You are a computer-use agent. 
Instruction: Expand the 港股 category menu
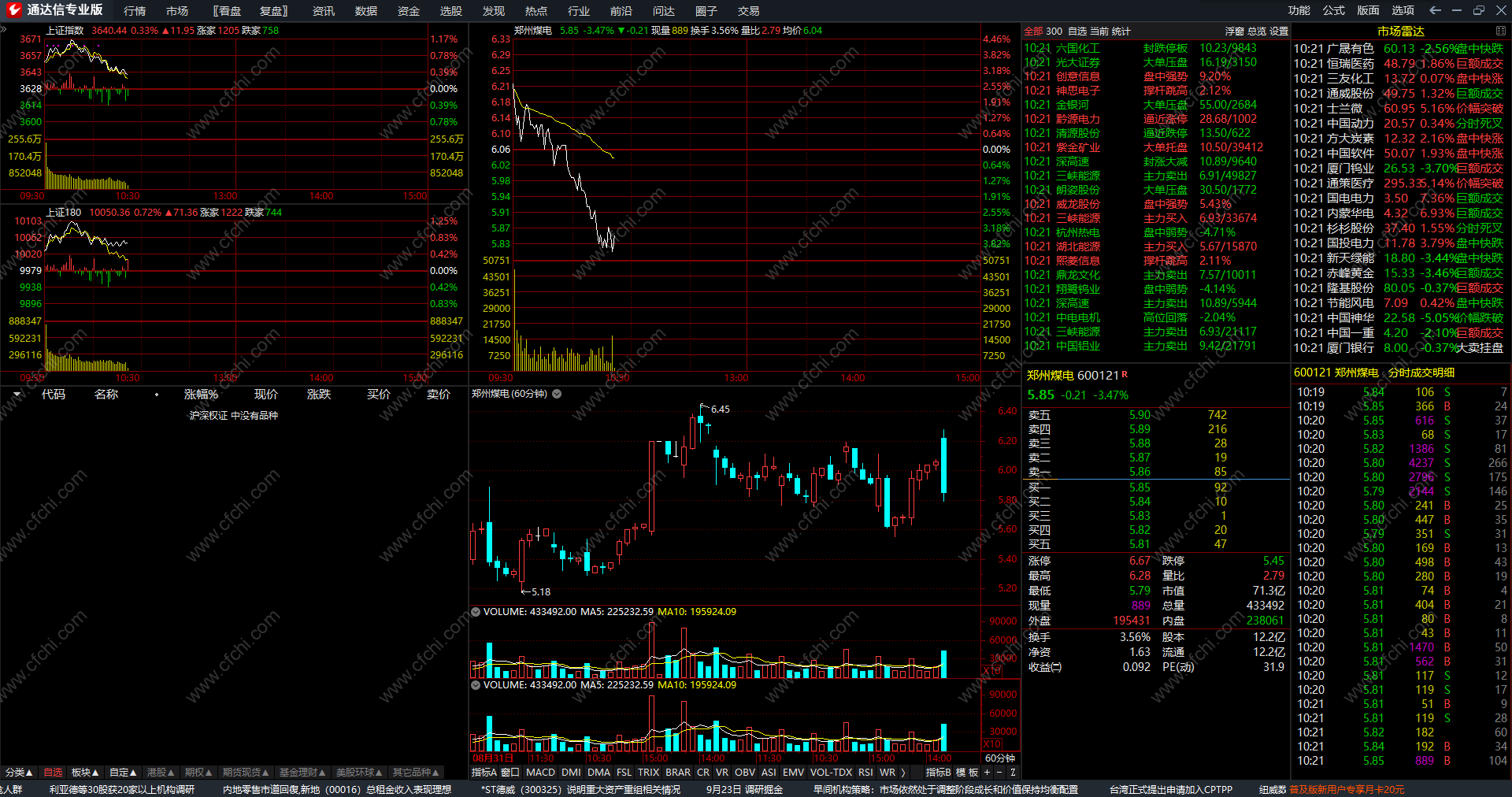(x=161, y=773)
